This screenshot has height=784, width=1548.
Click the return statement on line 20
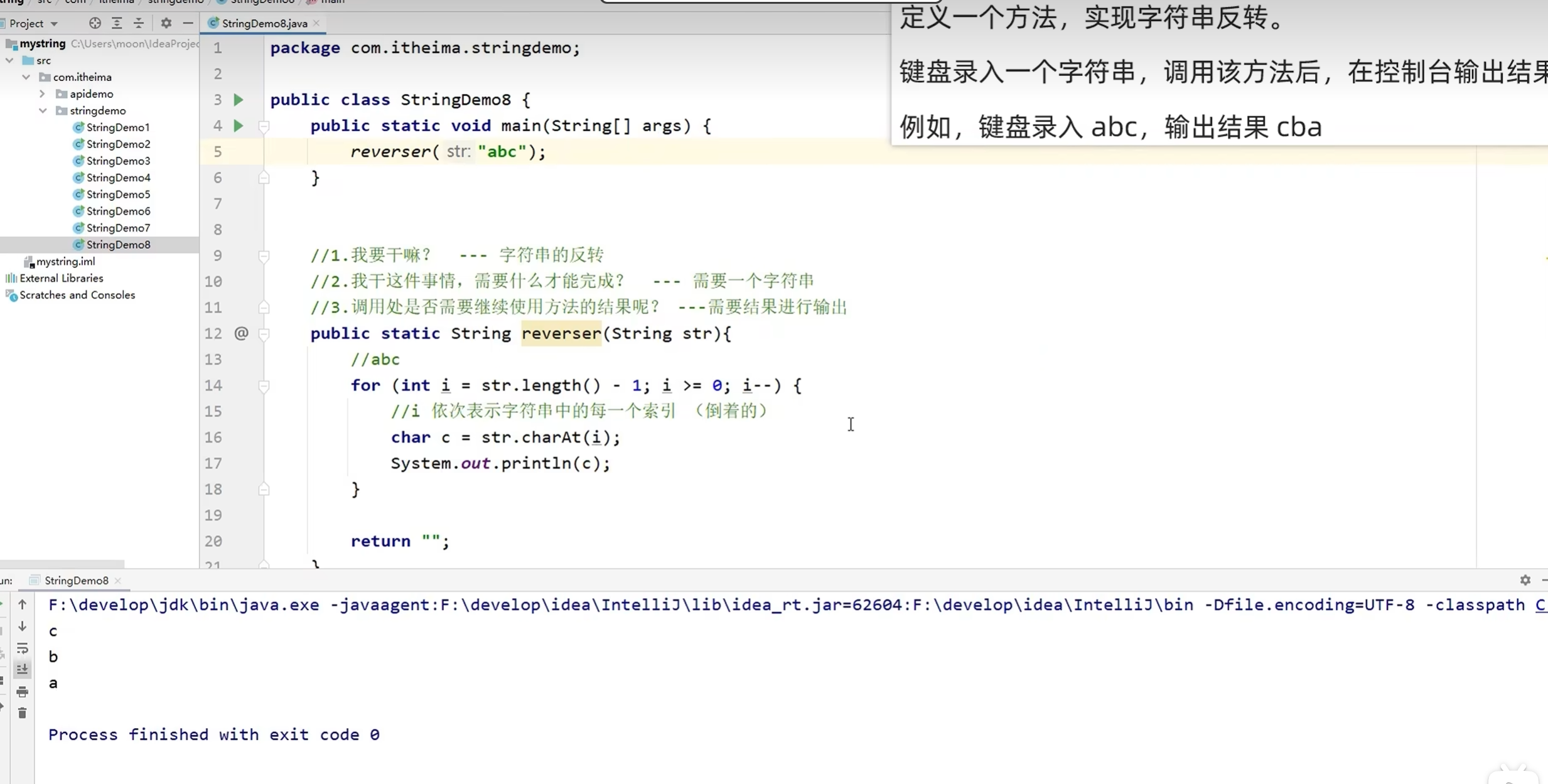(400, 541)
